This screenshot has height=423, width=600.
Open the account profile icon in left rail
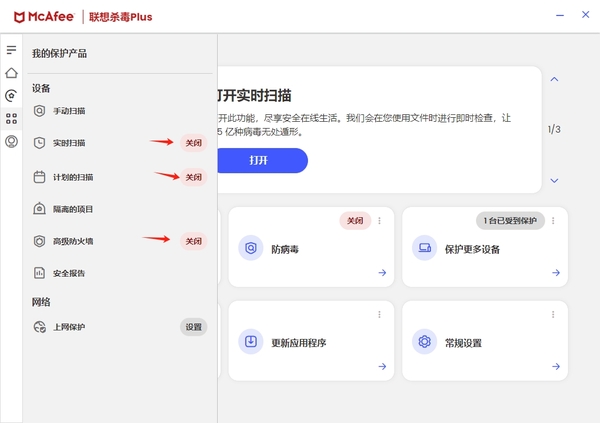point(11,141)
